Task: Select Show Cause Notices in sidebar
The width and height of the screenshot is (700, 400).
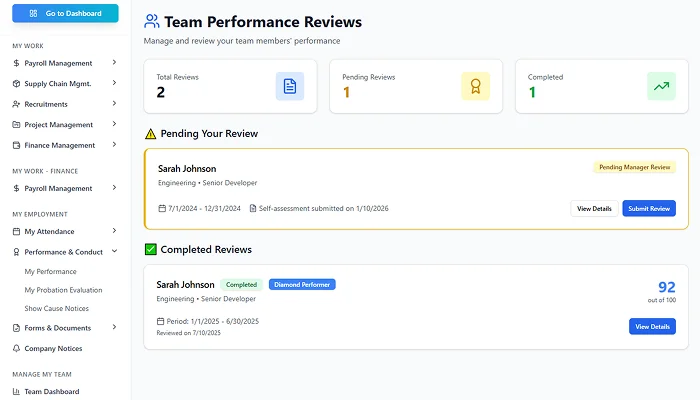Action: click(x=56, y=308)
